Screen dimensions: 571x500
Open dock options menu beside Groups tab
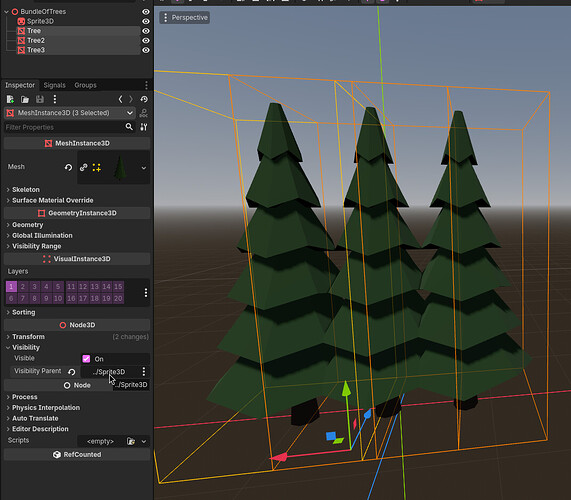146,85
